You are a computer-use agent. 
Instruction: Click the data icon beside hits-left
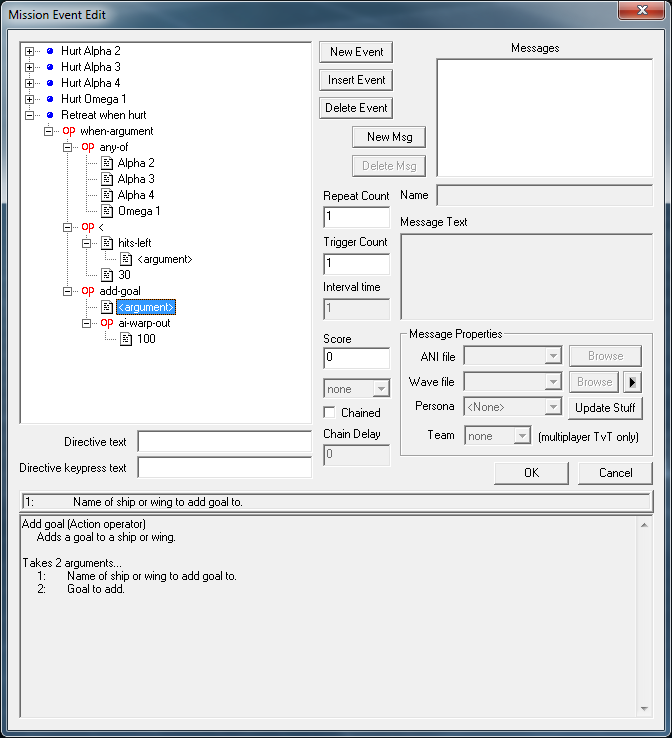107,243
